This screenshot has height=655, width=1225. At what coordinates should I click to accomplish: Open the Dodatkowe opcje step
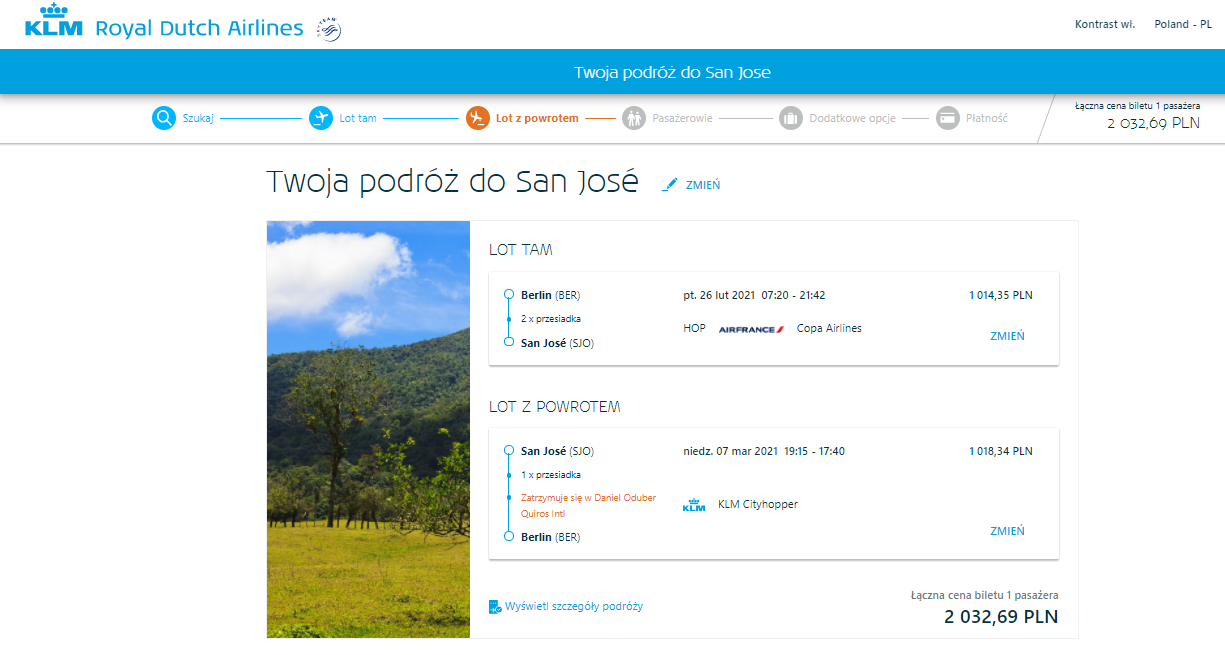tap(852, 118)
